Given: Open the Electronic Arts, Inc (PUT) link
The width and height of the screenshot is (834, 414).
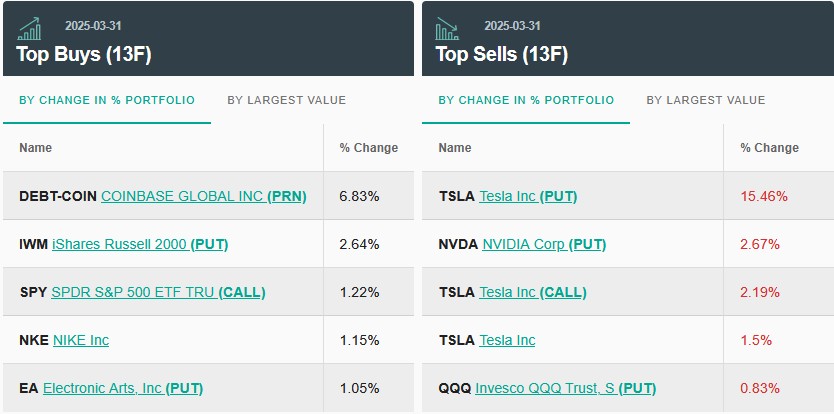Looking at the screenshot, I should [123, 388].
